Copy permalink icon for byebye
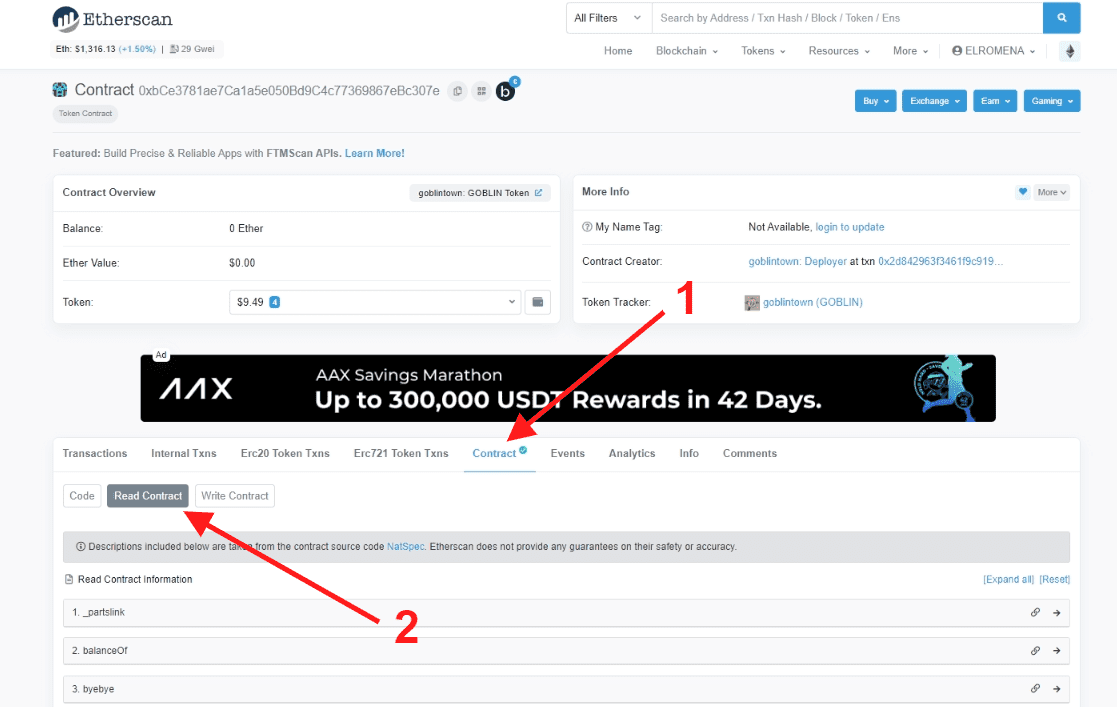The image size is (1117, 707). 1035,688
